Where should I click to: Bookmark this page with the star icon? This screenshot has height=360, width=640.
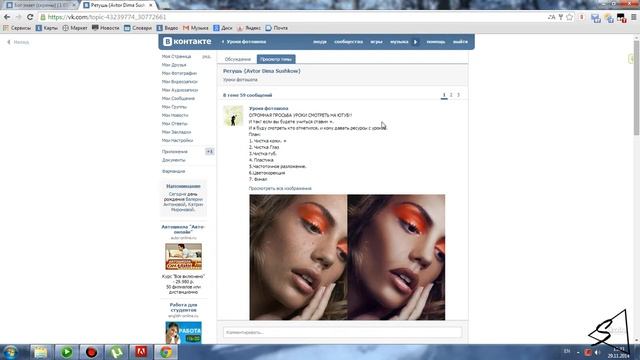click(x=570, y=17)
